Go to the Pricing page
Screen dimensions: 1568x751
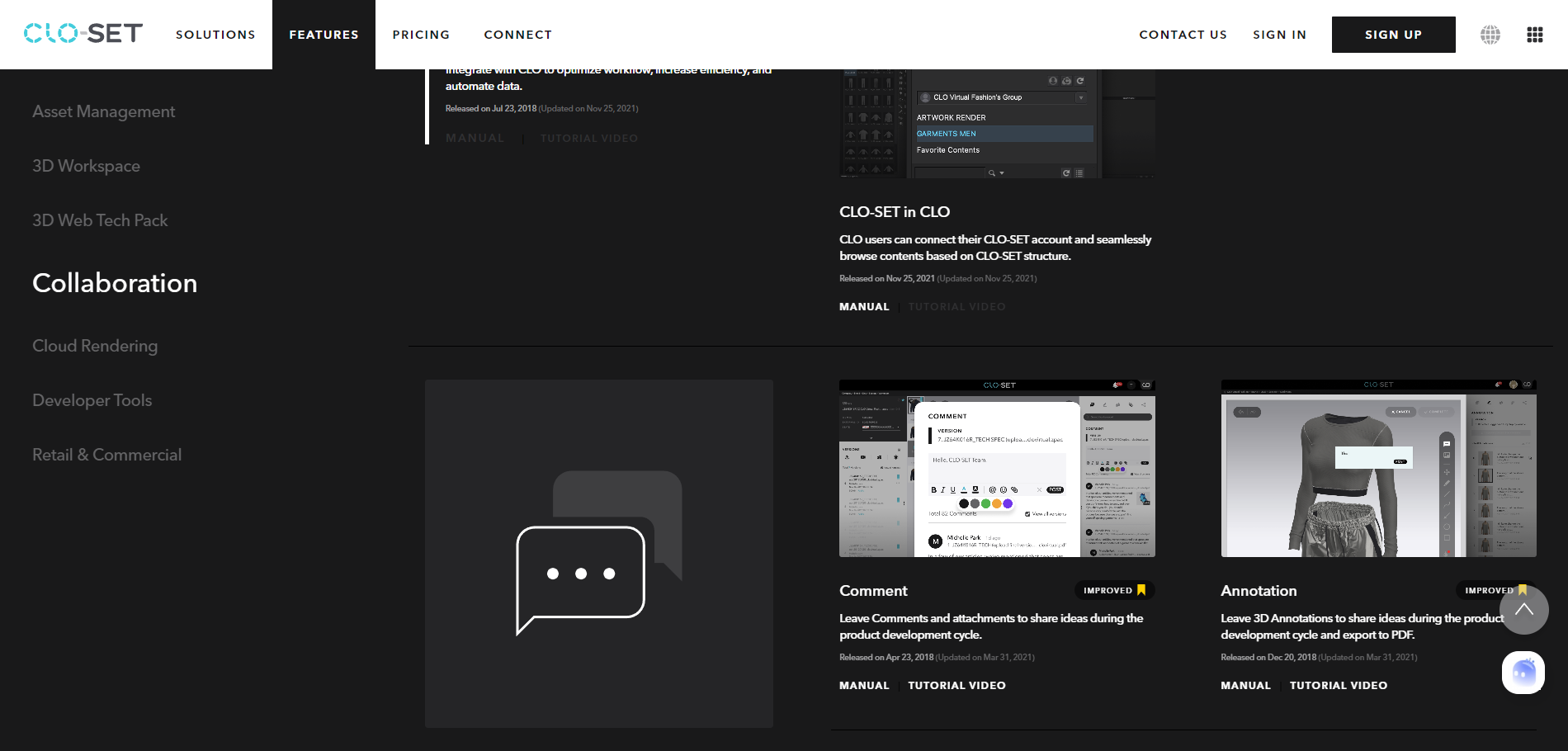point(421,35)
